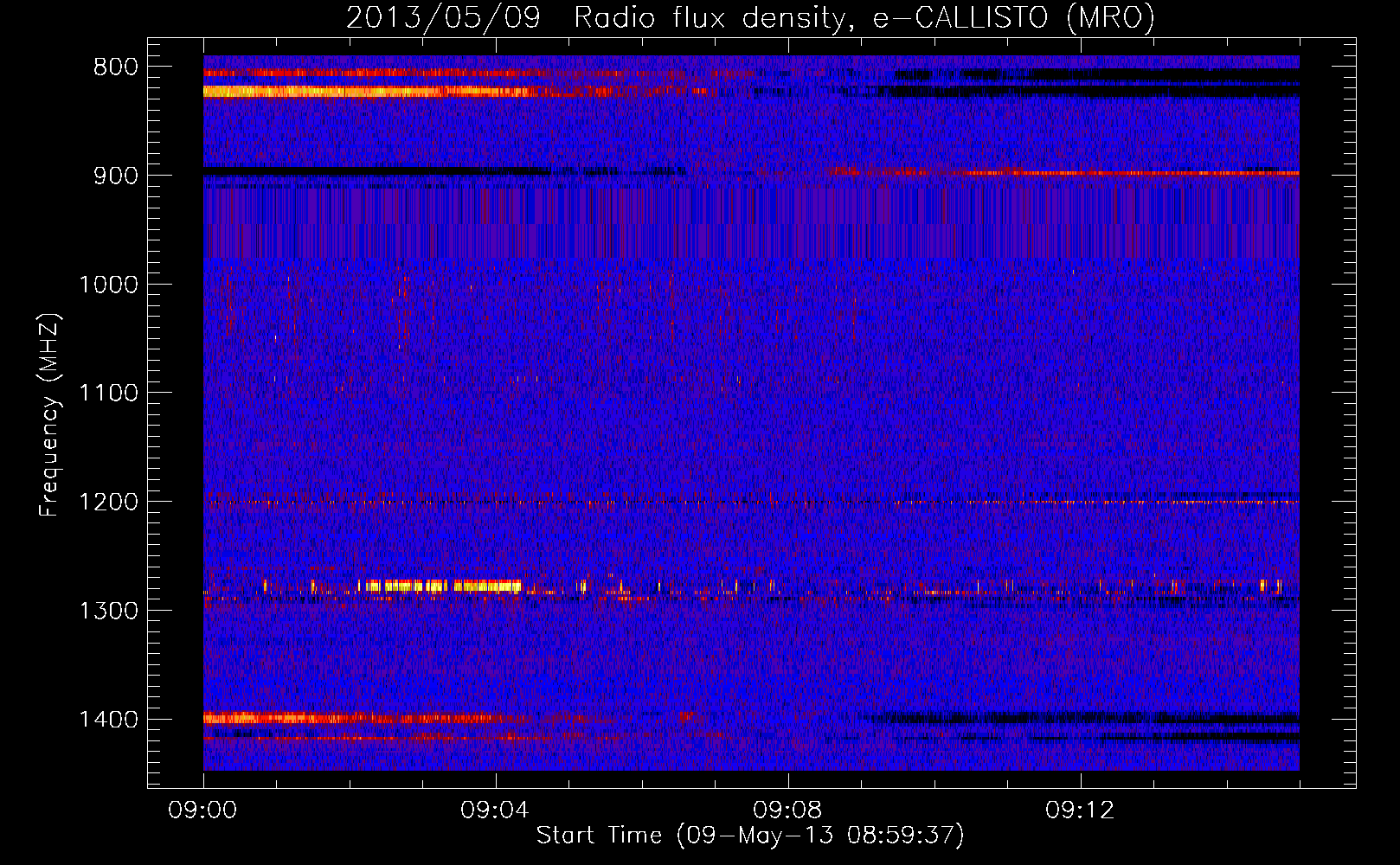Click the 900 frequency tick label
The height and width of the screenshot is (865, 1400).
point(115,176)
